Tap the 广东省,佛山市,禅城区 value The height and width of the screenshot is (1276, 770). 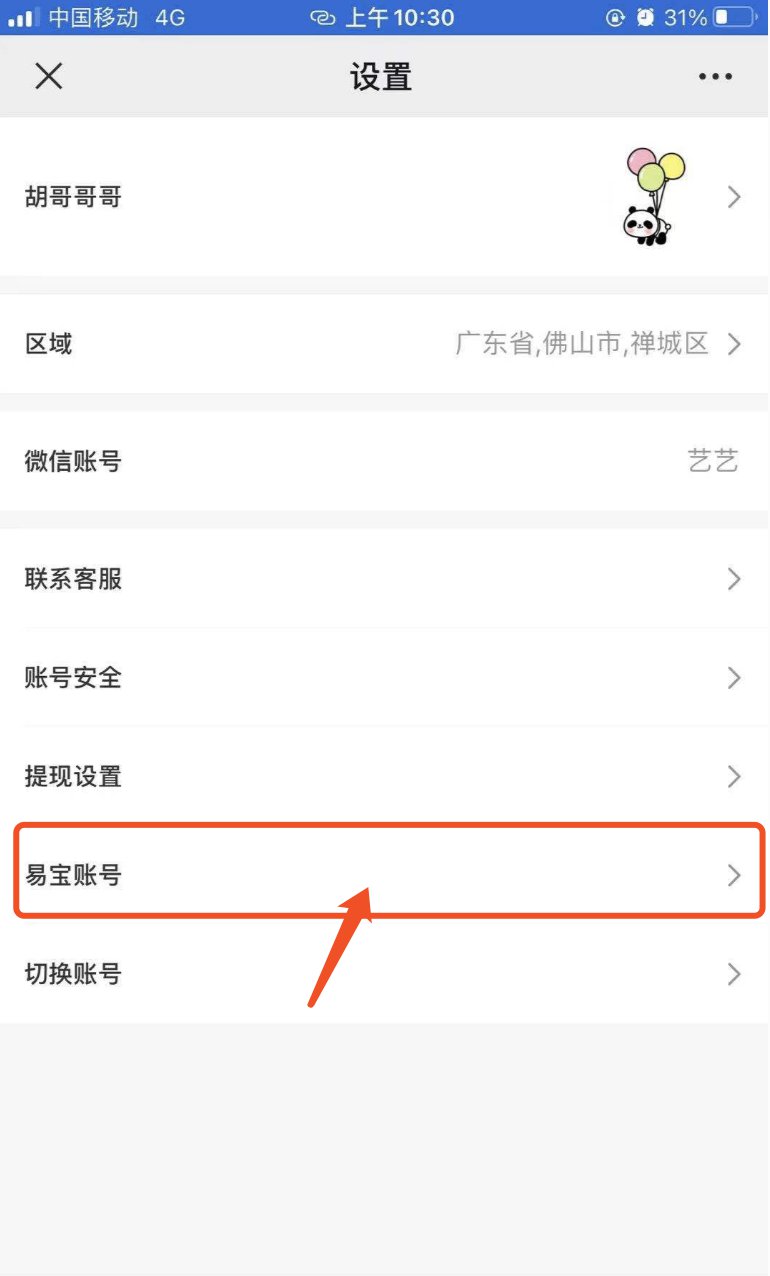[x=582, y=344]
